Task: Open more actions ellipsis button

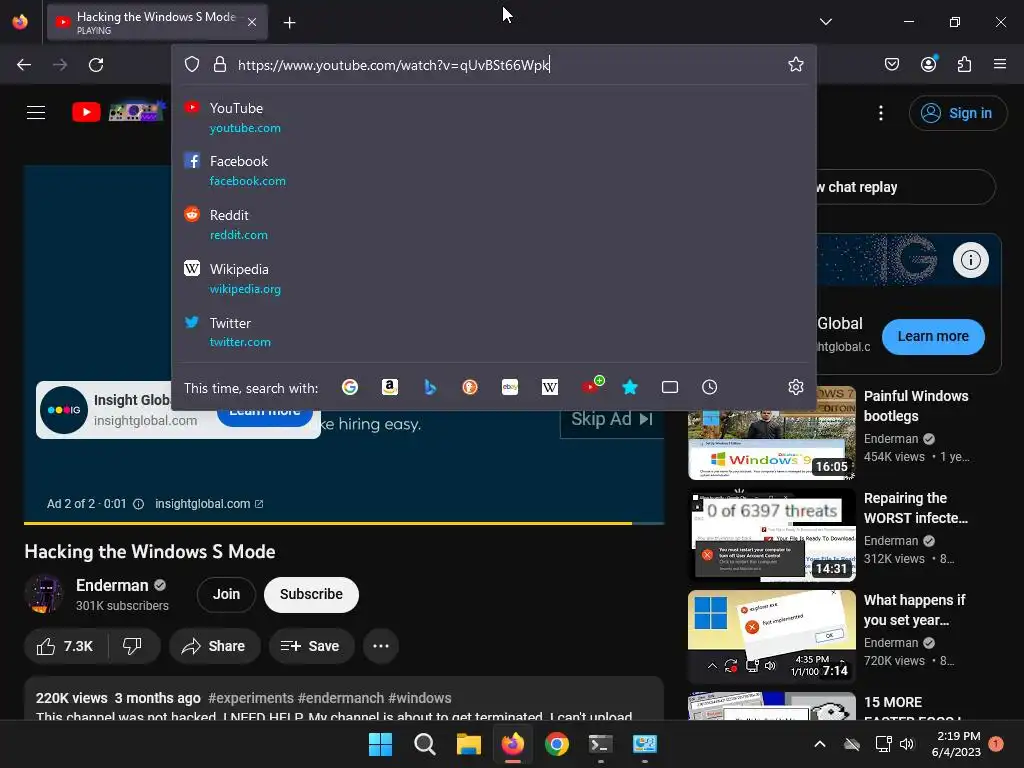Action: coord(381,646)
